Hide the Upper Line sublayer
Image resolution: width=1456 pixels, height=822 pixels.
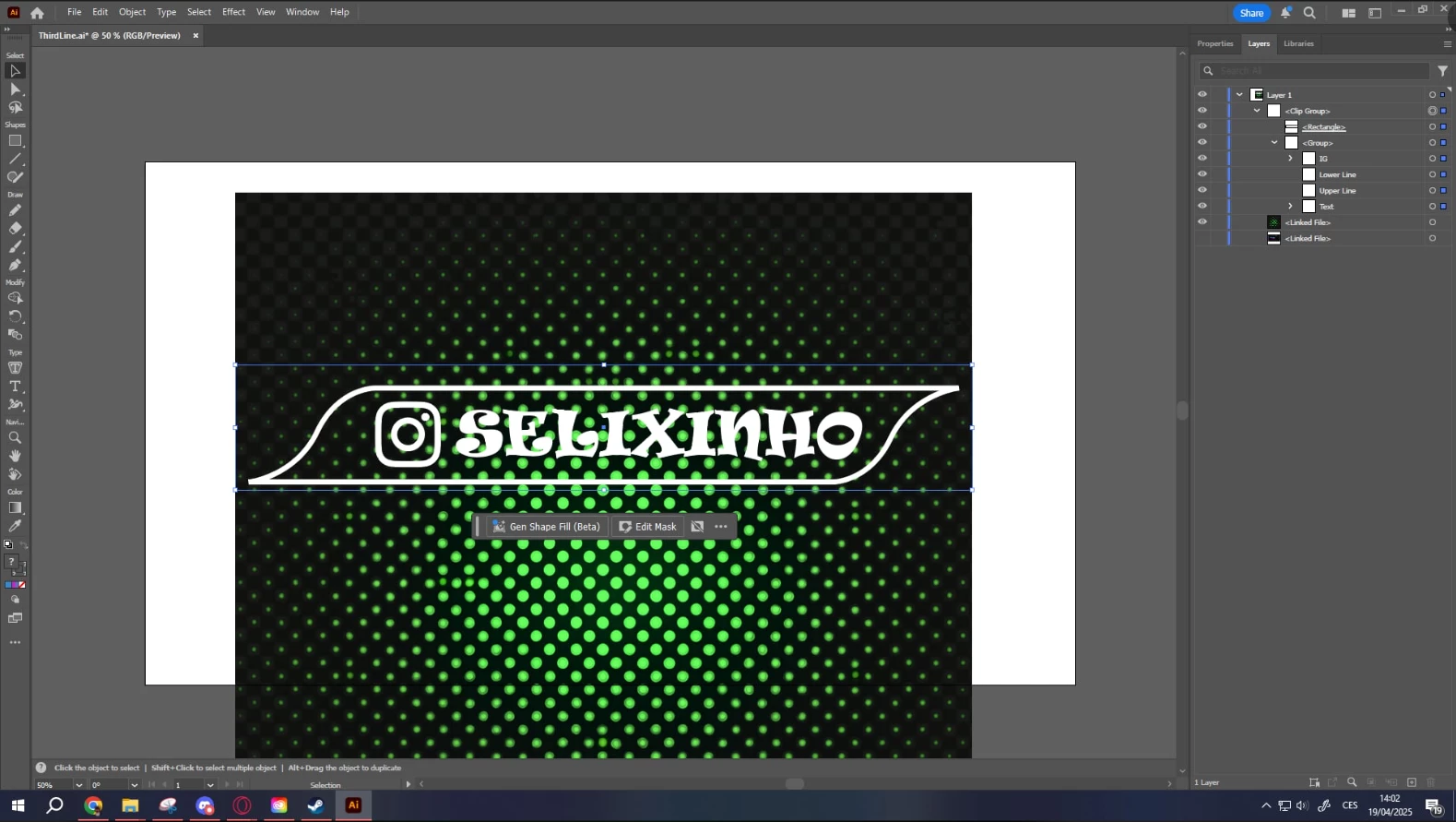click(x=1201, y=190)
